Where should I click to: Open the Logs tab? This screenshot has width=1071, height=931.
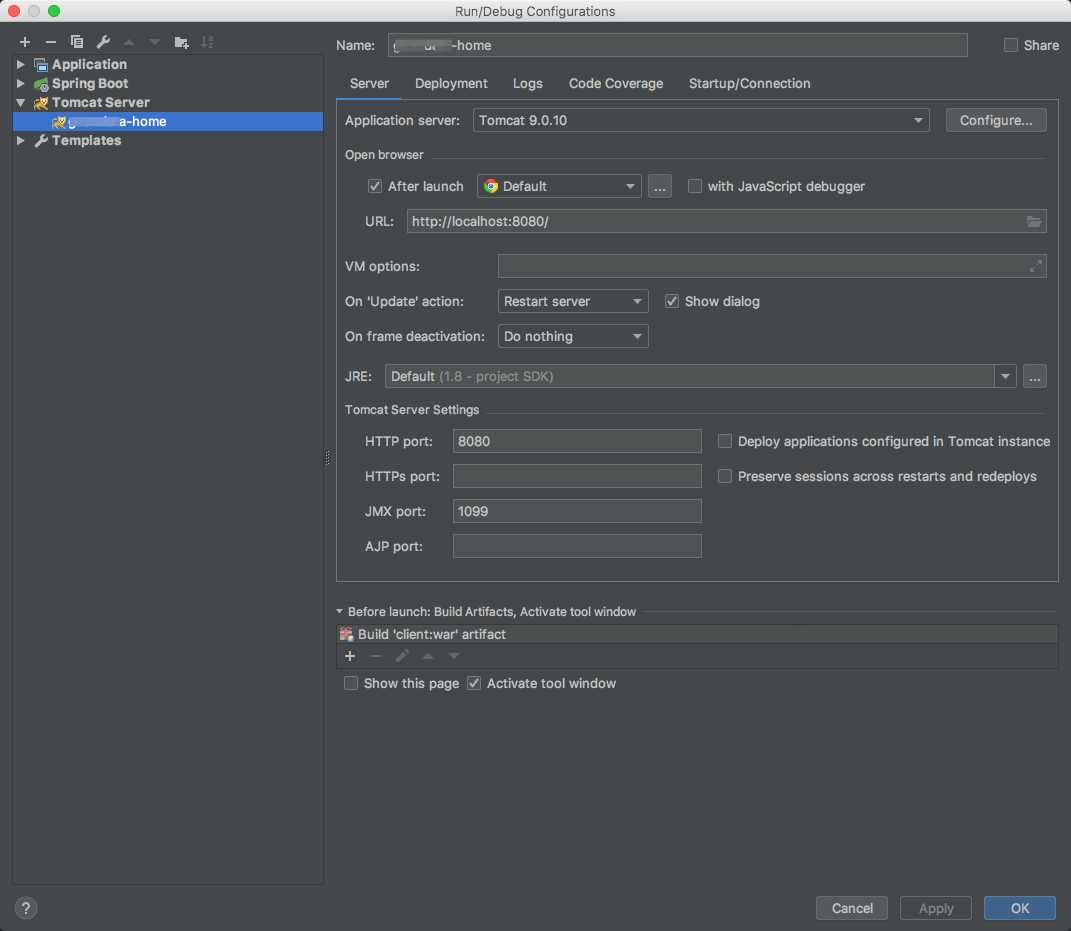[527, 83]
